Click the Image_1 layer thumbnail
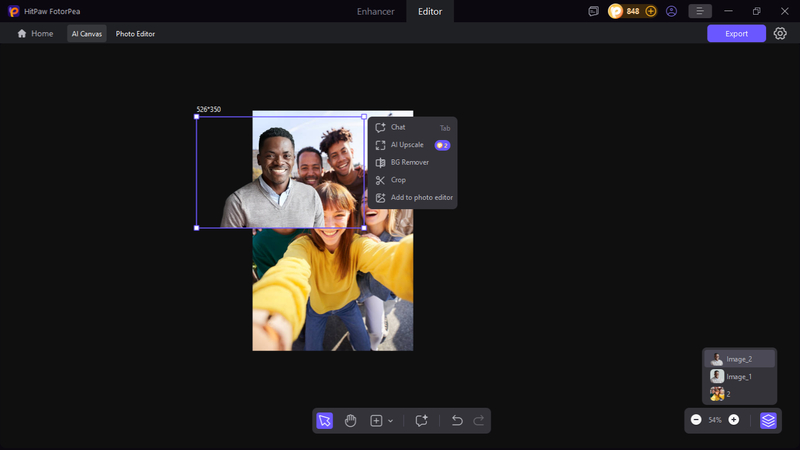Image resolution: width=800 pixels, height=450 pixels. pos(717,377)
